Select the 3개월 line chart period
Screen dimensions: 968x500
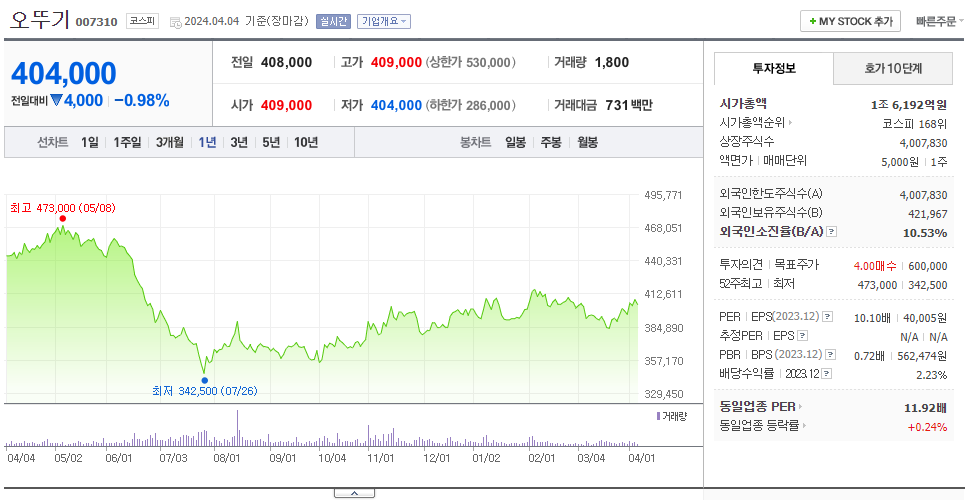pyautogui.click(x=170, y=143)
